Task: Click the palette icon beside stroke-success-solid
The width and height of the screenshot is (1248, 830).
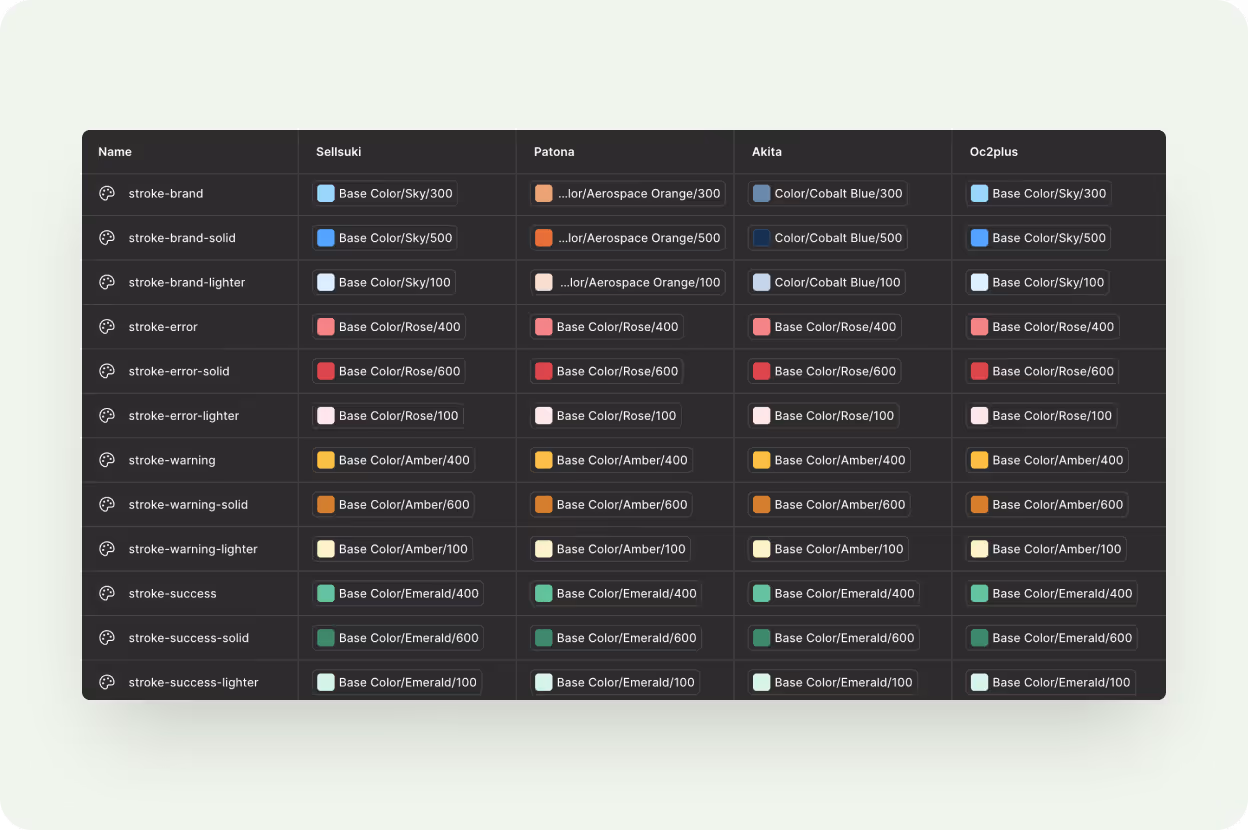Action: click(107, 638)
